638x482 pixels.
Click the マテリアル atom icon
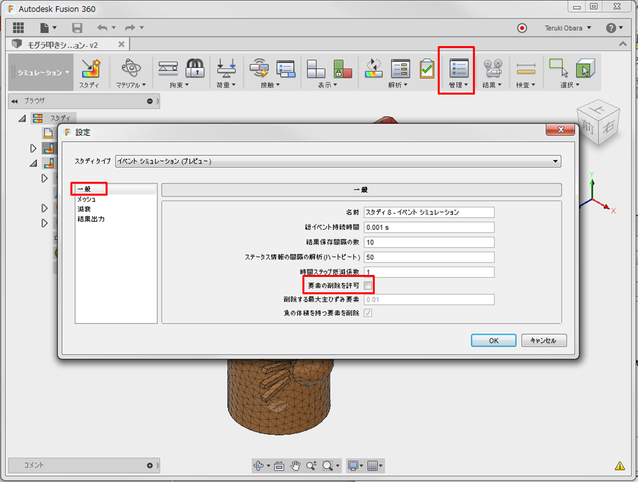tap(131, 68)
